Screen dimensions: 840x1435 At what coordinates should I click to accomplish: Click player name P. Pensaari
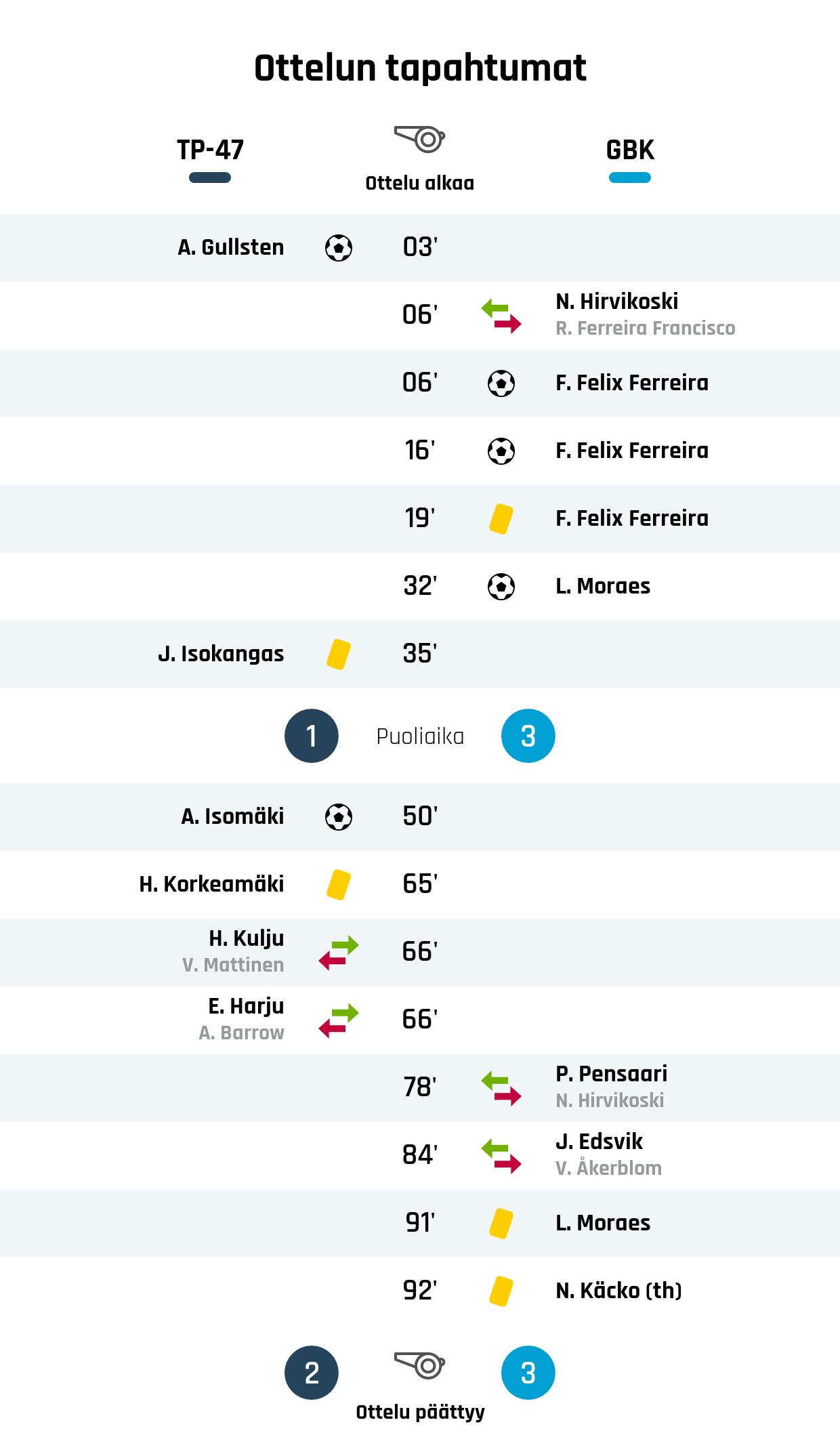click(x=611, y=1074)
